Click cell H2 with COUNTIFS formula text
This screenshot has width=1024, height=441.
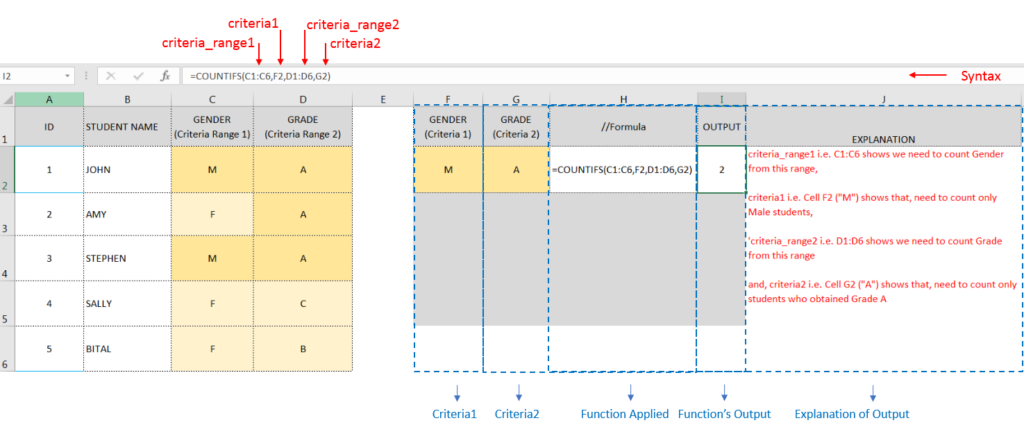click(x=623, y=170)
